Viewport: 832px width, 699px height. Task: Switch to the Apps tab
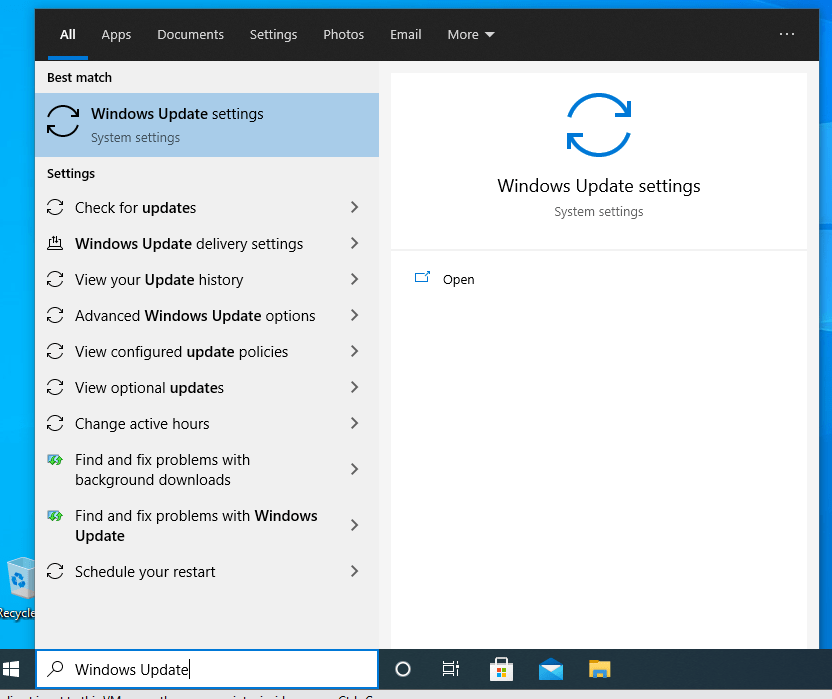coord(116,34)
